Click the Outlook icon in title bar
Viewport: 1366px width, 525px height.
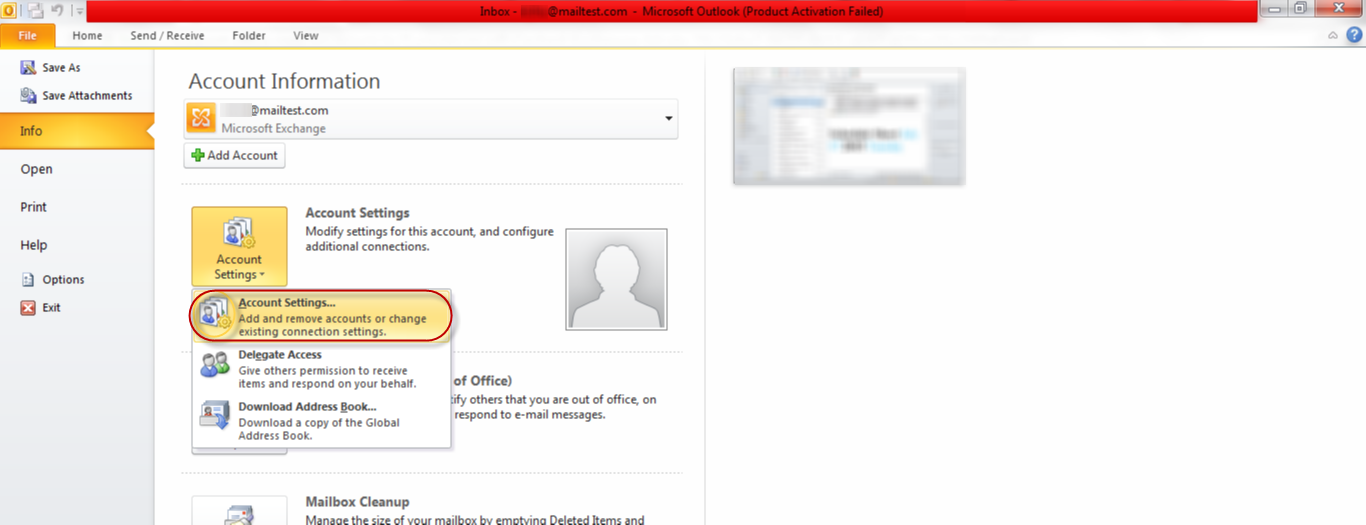point(7,10)
